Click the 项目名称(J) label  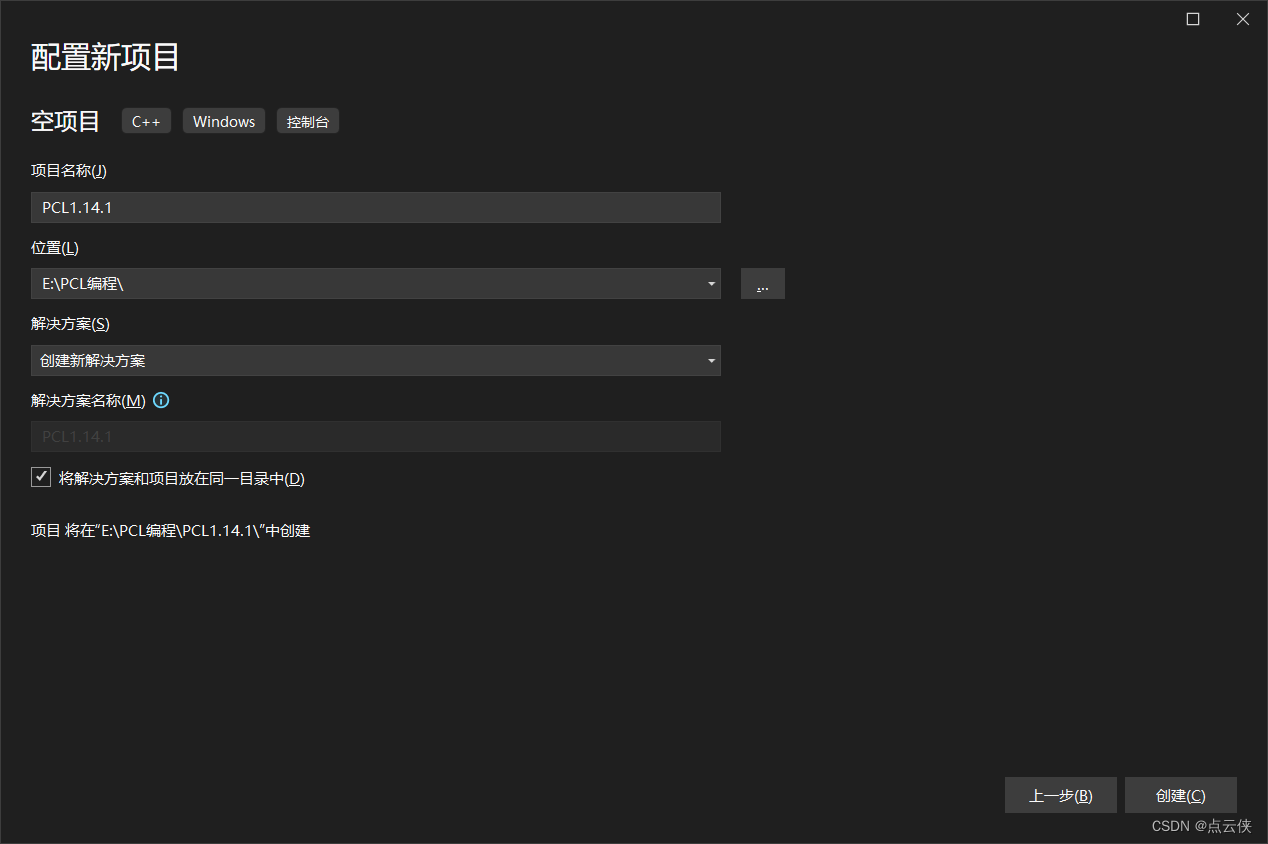point(69,171)
